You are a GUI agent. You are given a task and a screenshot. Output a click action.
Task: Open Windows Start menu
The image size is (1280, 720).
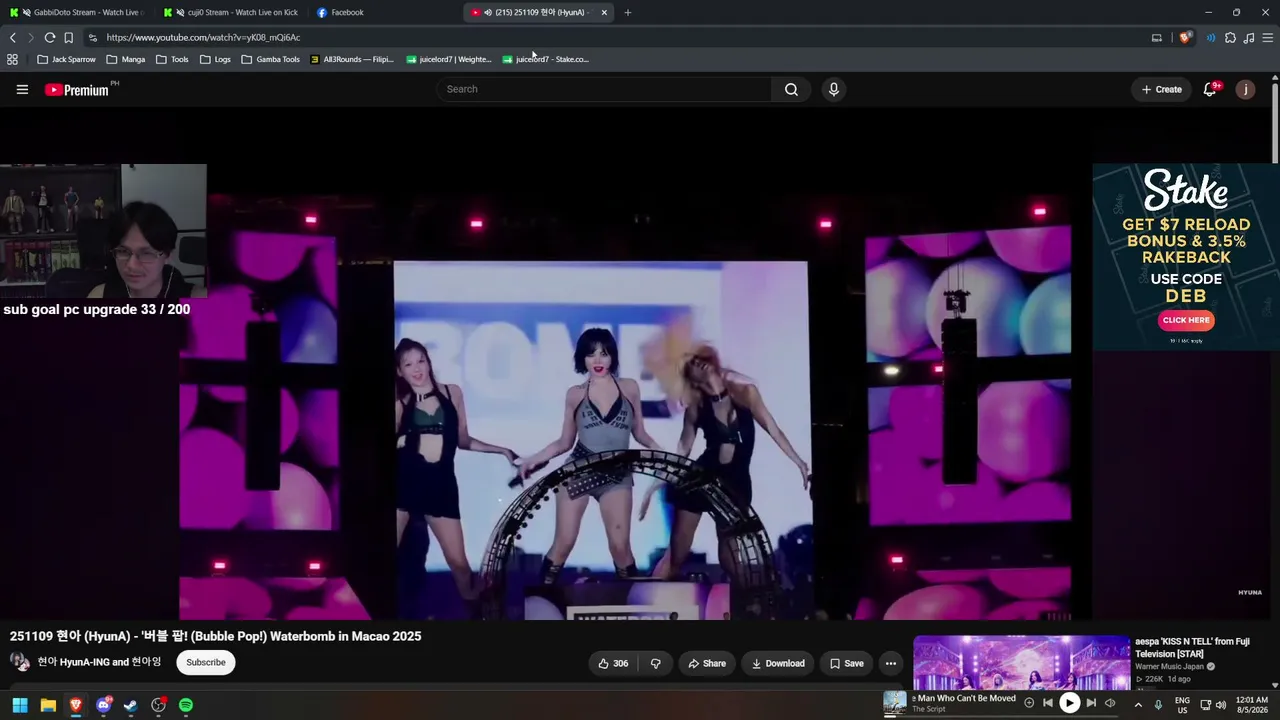(19, 705)
